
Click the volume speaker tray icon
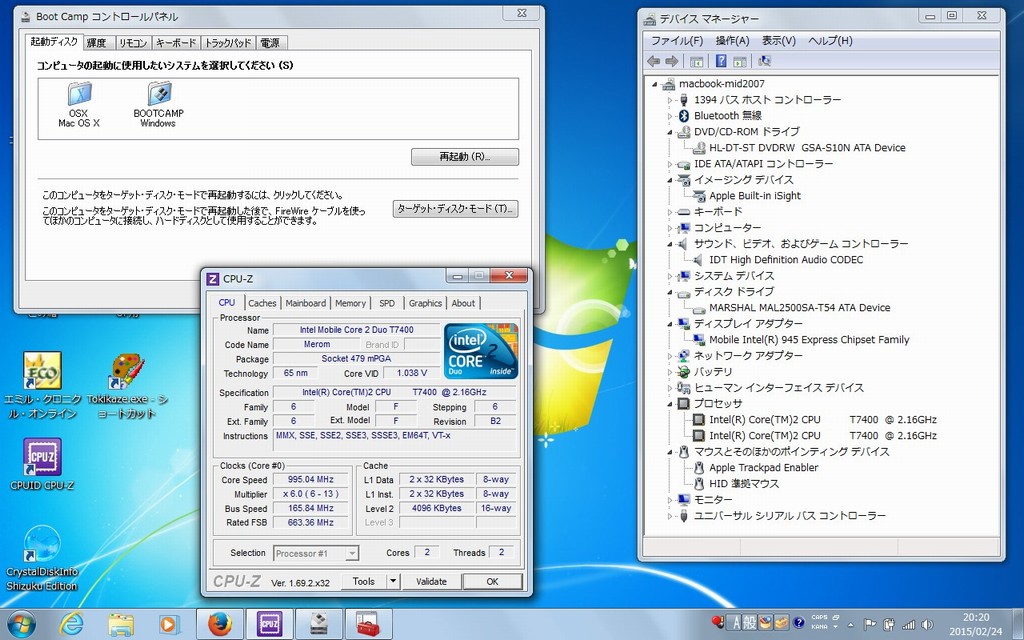pos(927,624)
